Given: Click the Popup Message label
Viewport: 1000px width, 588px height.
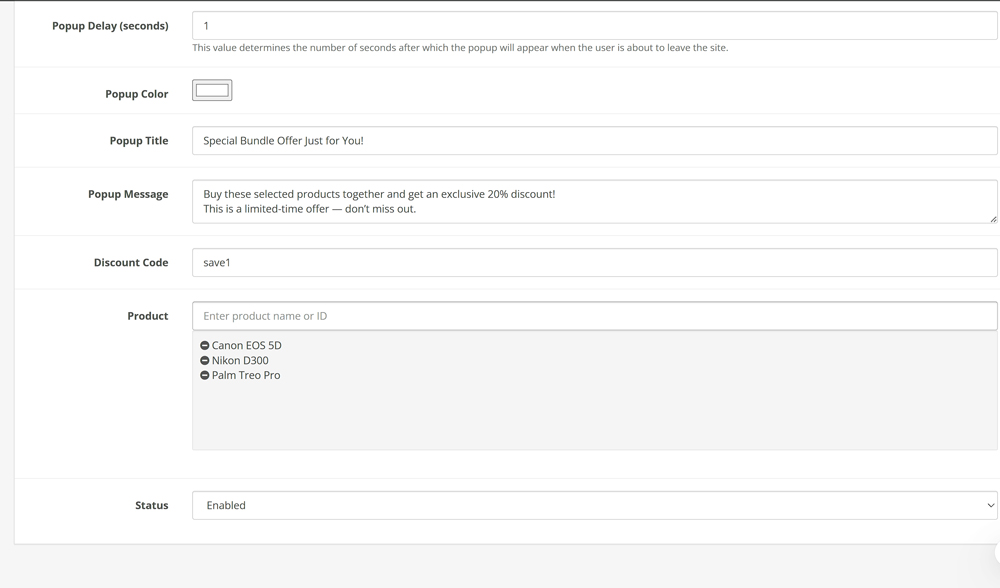Looking at the screenshot, I should click(x=128, y=194).
